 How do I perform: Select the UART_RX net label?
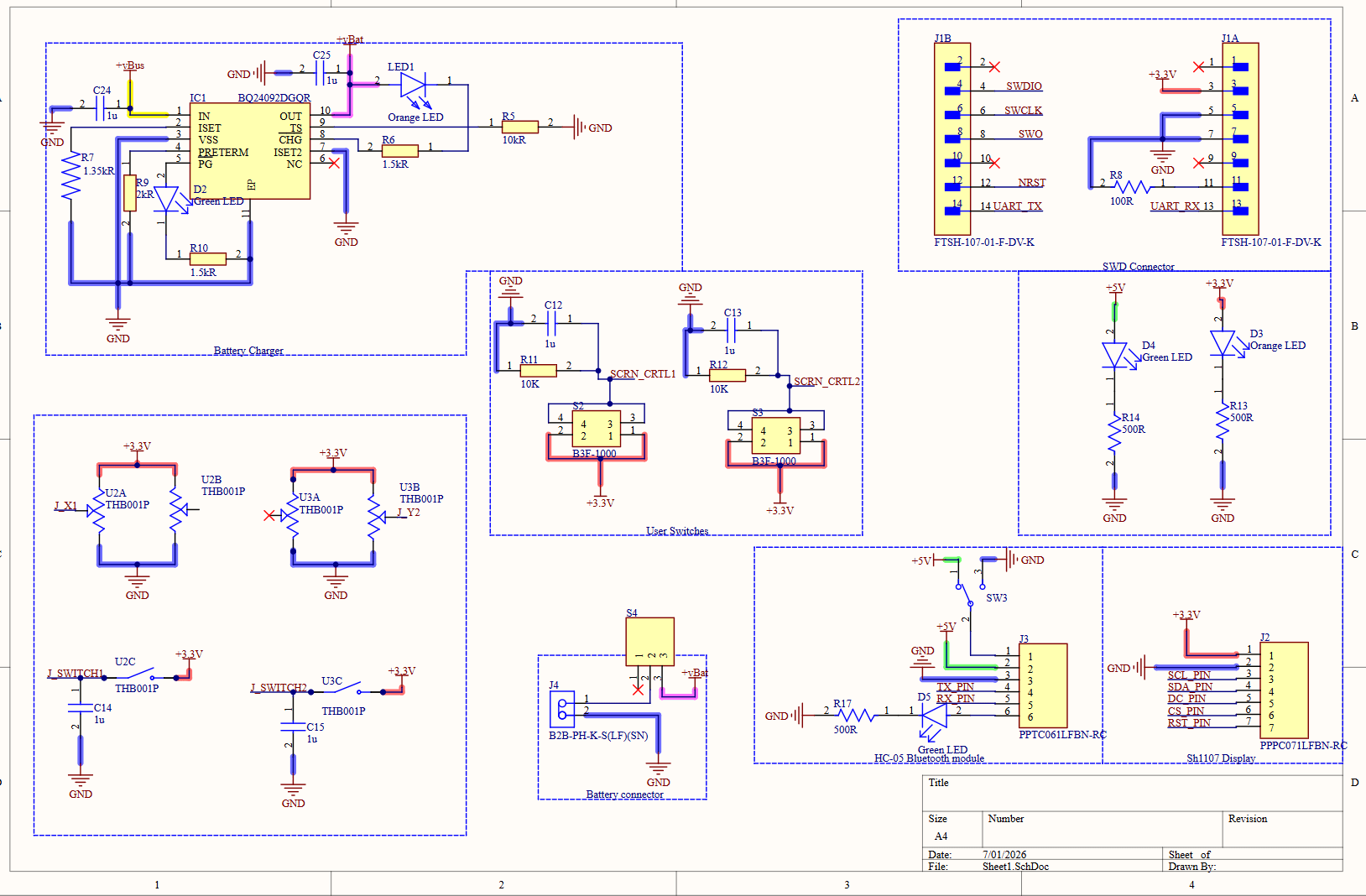tap(1176, 206)
